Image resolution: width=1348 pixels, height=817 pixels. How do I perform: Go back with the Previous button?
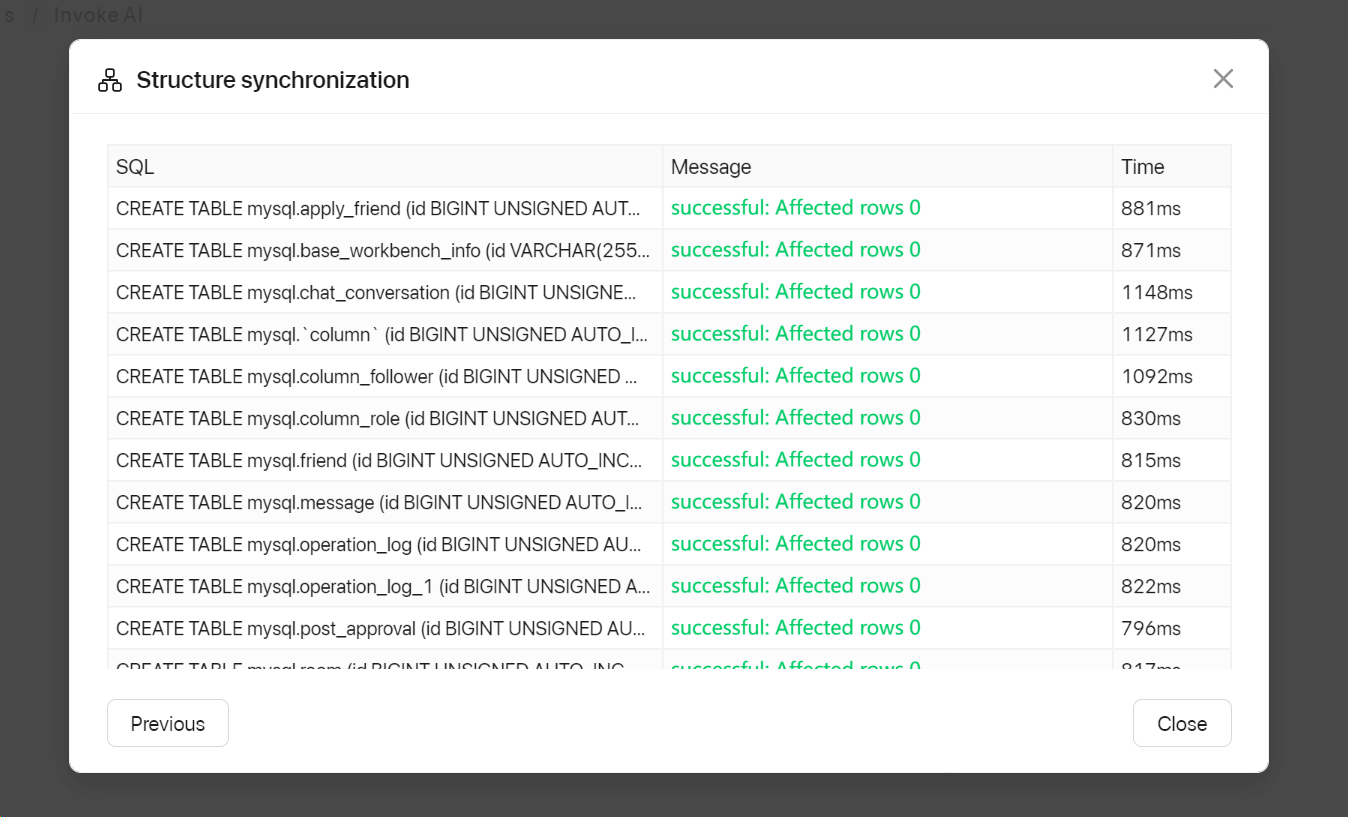click(168, 723)
